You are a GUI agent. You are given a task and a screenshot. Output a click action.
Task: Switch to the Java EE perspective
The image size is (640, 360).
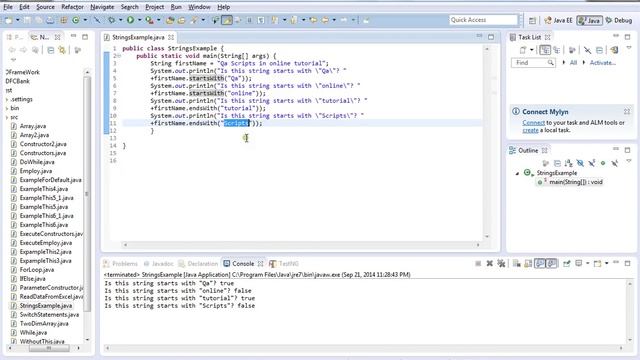tap(558, 20)
